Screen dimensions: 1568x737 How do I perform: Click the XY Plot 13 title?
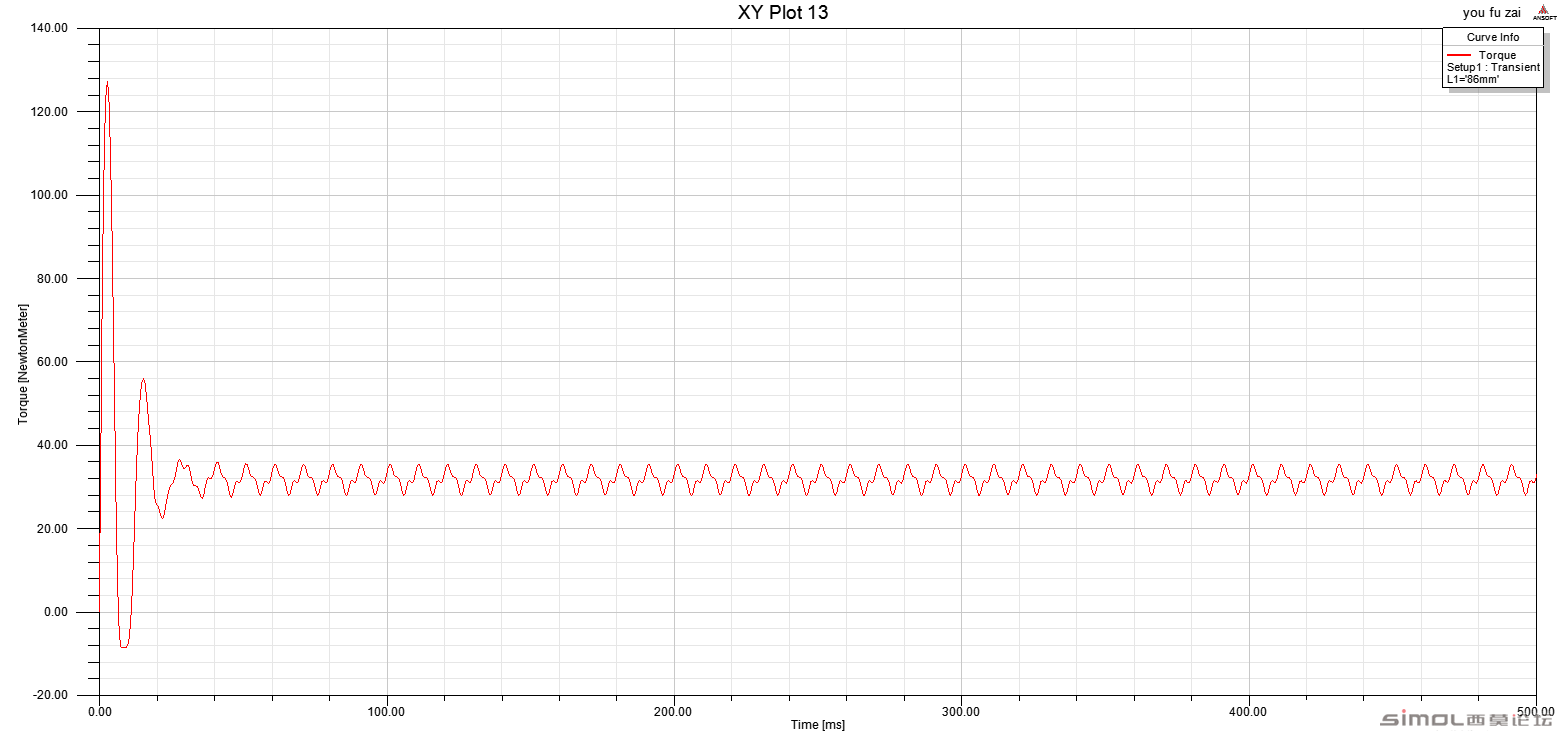coord(783,13)
